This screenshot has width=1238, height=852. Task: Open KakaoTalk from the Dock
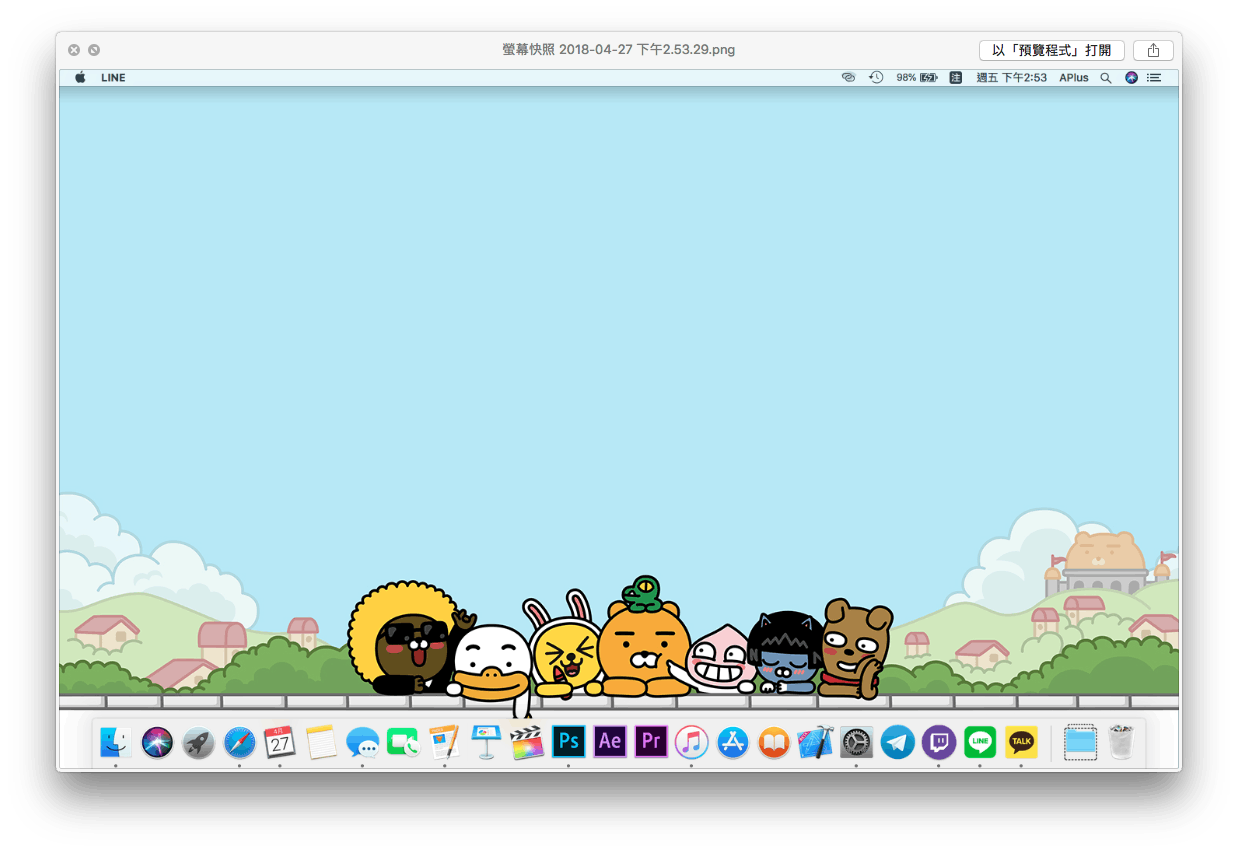tap(1021, 742)
